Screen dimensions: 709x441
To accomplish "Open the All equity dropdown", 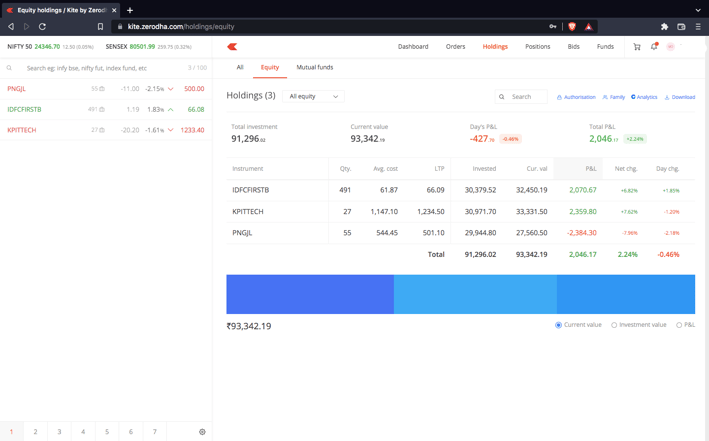I will [x=313, y=96].
